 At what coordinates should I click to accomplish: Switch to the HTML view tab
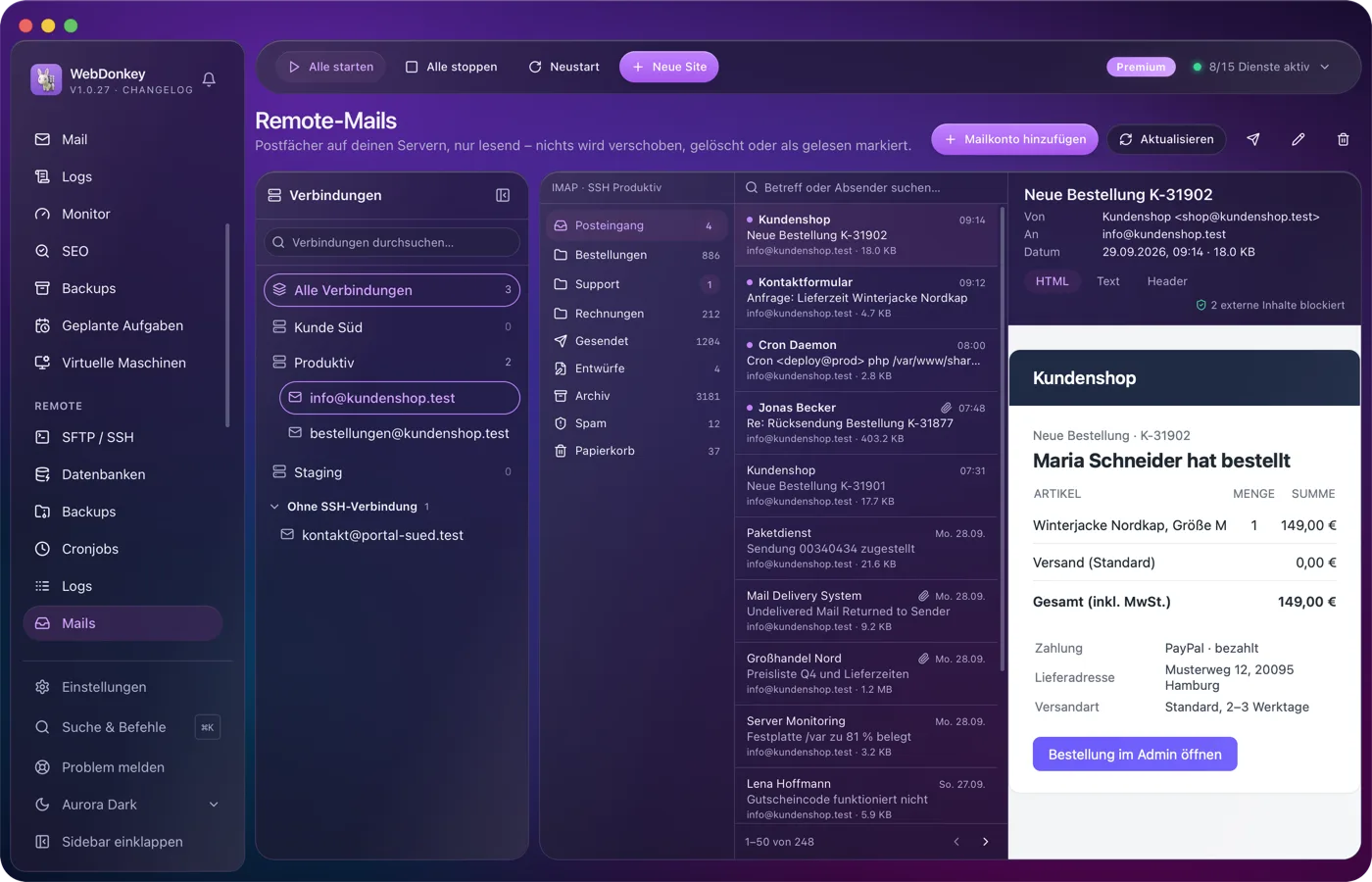[1053, 281]
